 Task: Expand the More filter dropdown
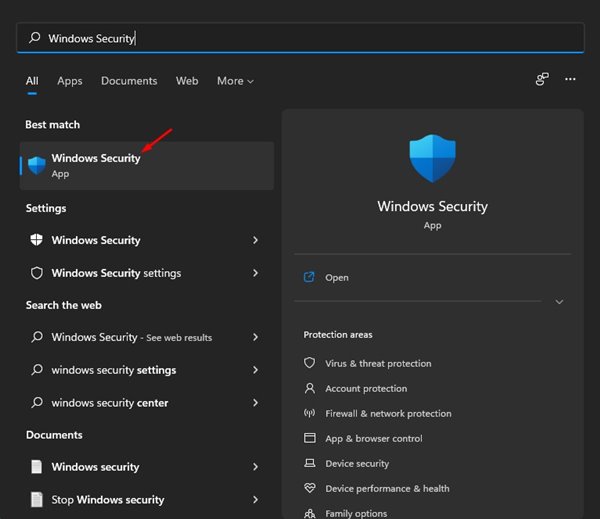235,81
